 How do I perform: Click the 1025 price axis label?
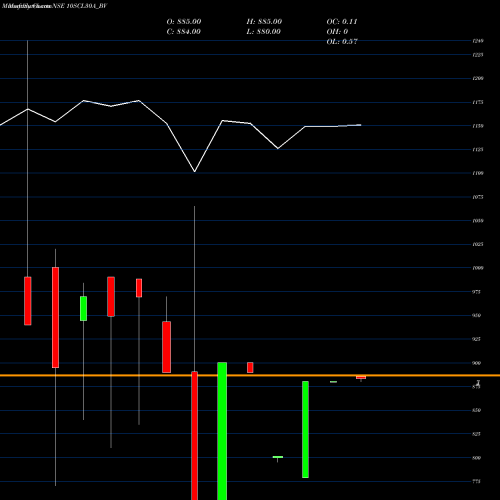click(478, 244)
